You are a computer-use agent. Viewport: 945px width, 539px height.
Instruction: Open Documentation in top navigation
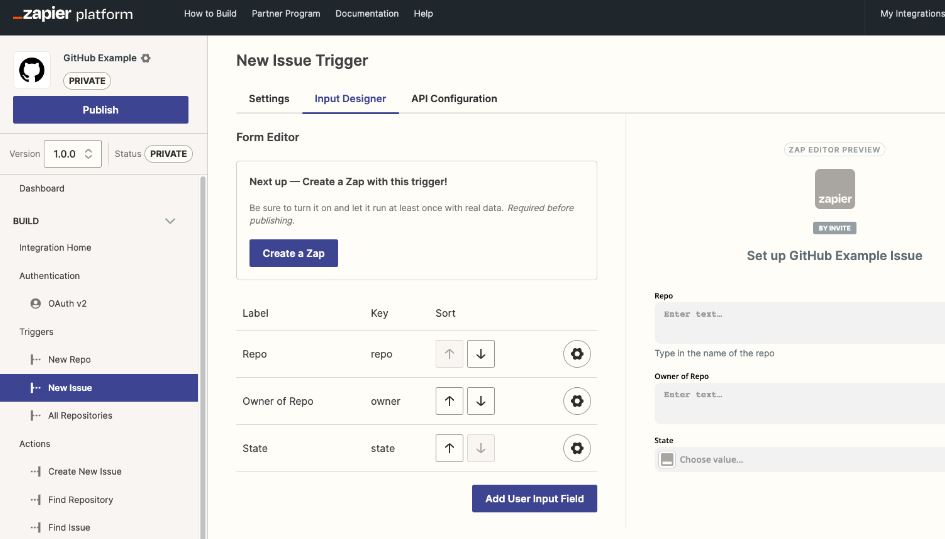click(367, 13)
